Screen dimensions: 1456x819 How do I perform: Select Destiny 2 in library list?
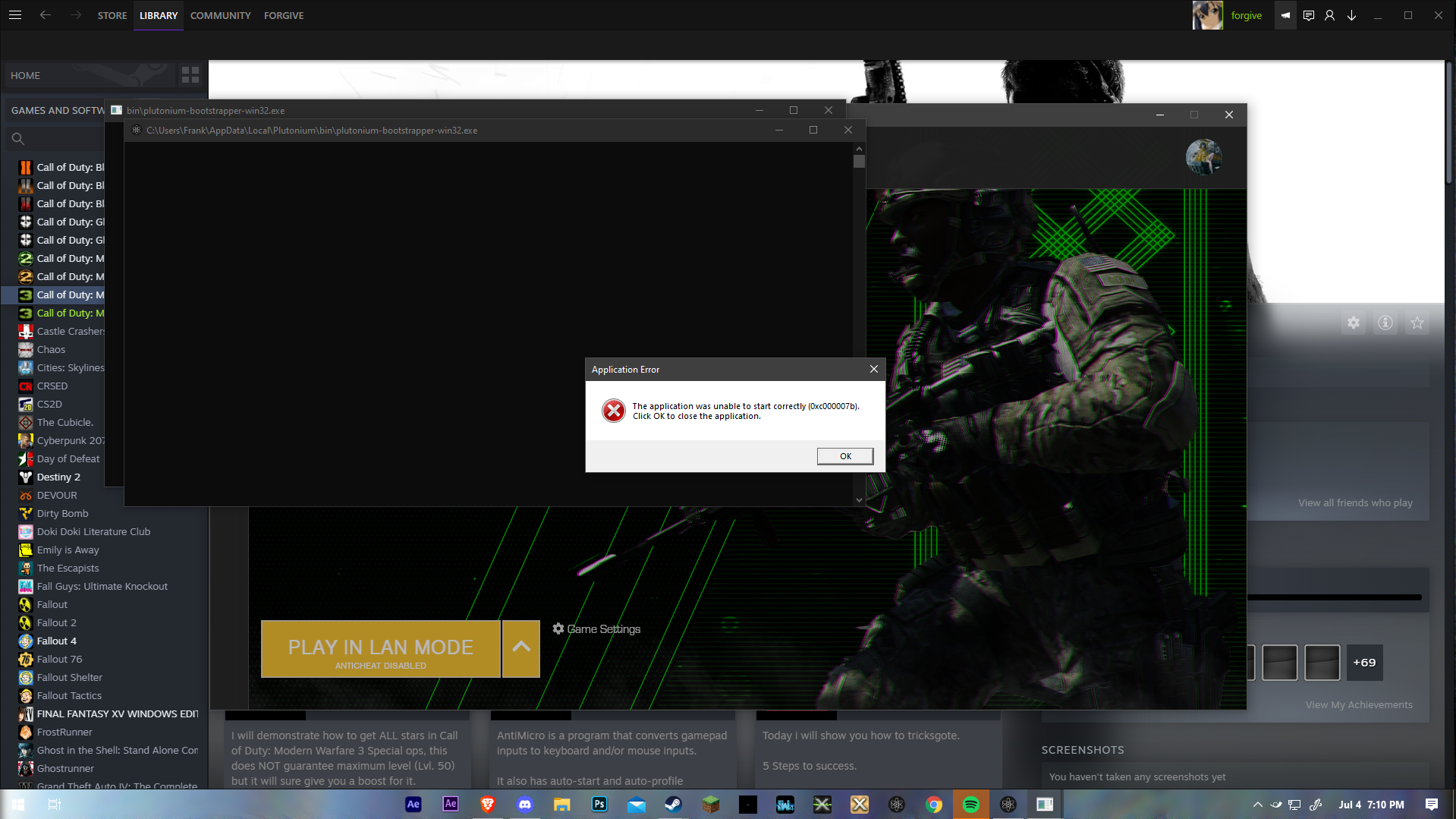[x=58, y=477]
